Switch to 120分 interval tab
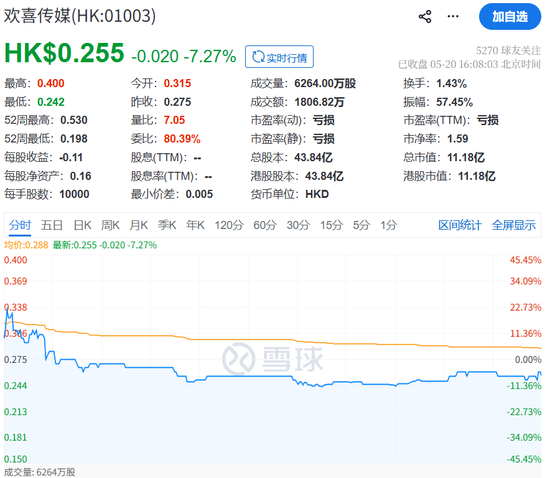This screenshot has height=478, width=550. [229, 225]
